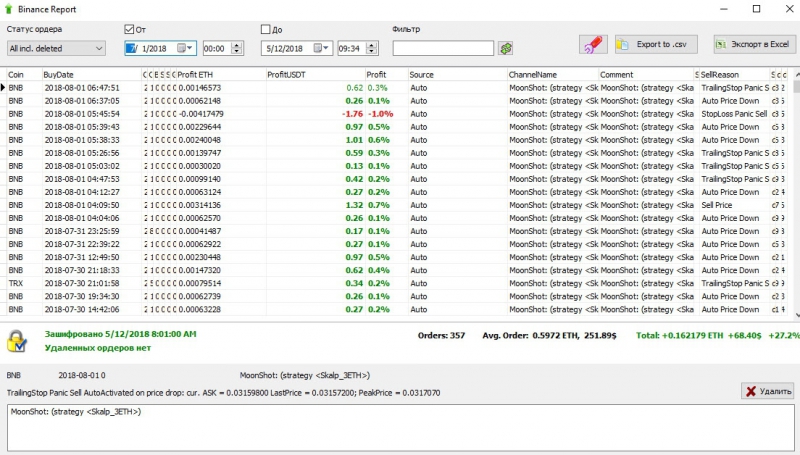Expand the От date dropdown arrow
This screenshot has height=455, width=800.
click(x=190, y=48)
